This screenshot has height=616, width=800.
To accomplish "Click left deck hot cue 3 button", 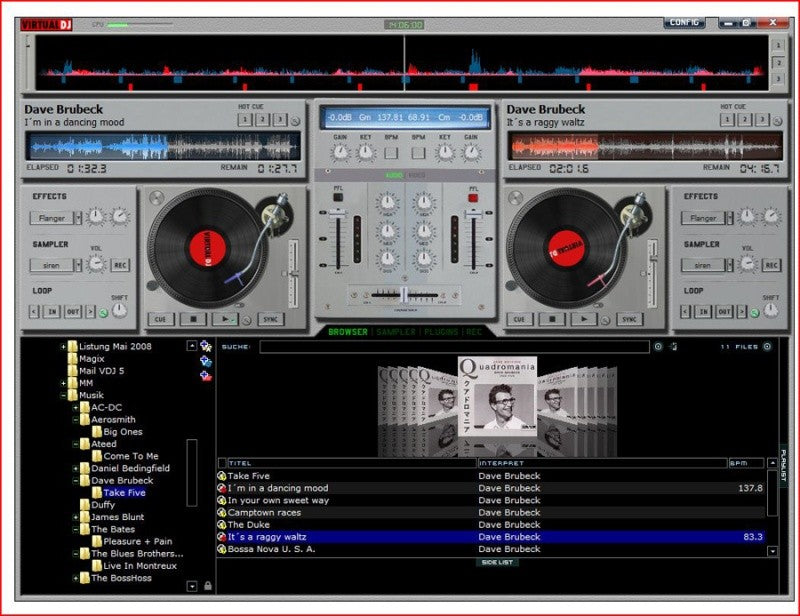I will tap(280, 120).
